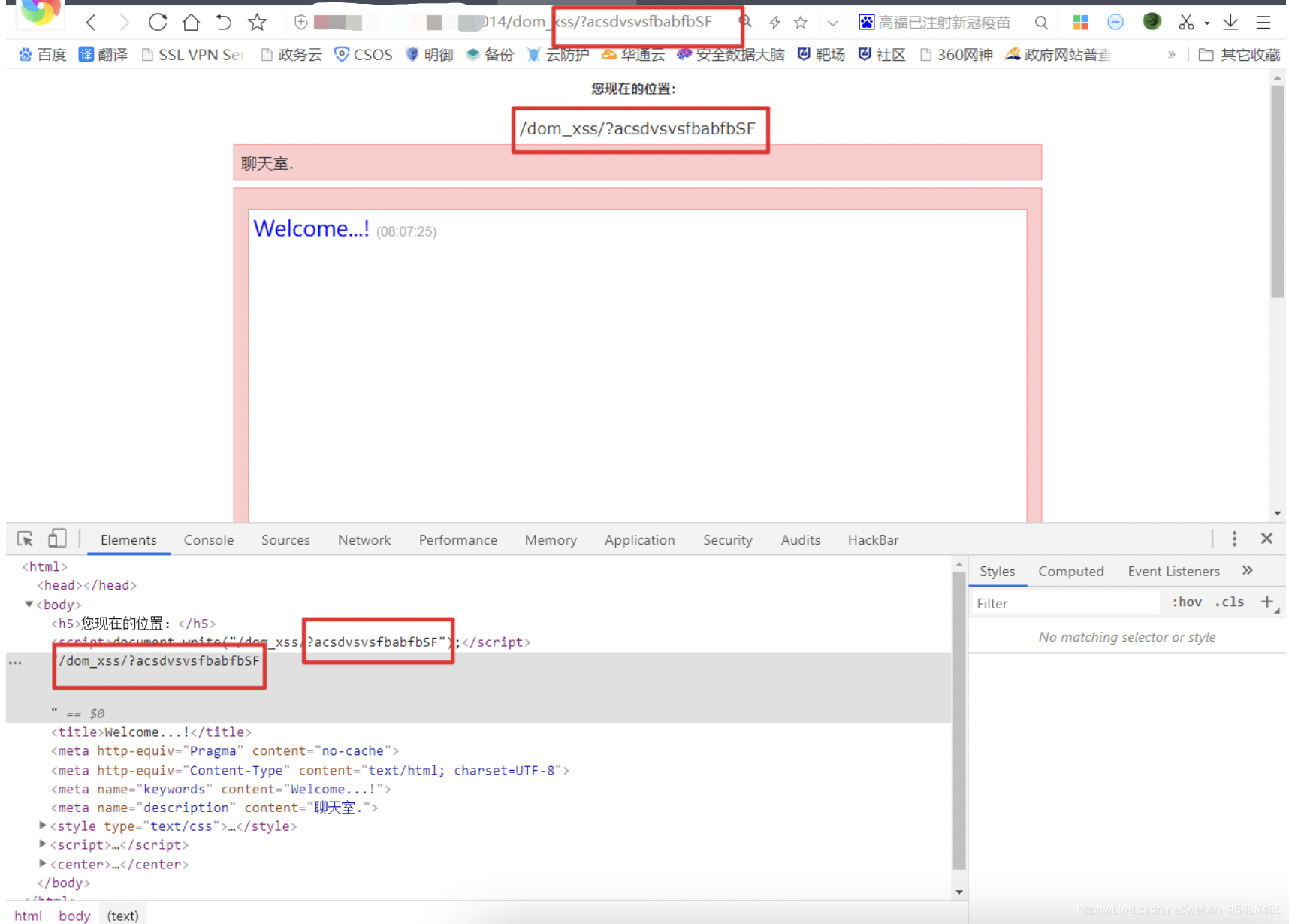Open the Event Listeners tab
1289x924 pixels.
[1173, 572]
